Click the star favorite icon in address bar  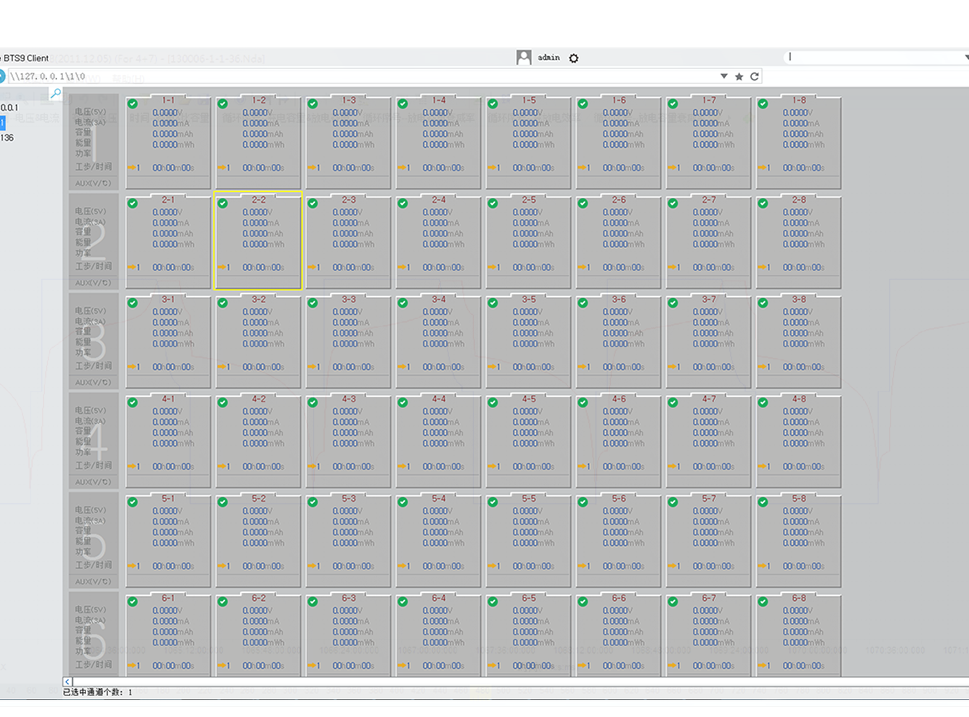click(x=739, y=76)
